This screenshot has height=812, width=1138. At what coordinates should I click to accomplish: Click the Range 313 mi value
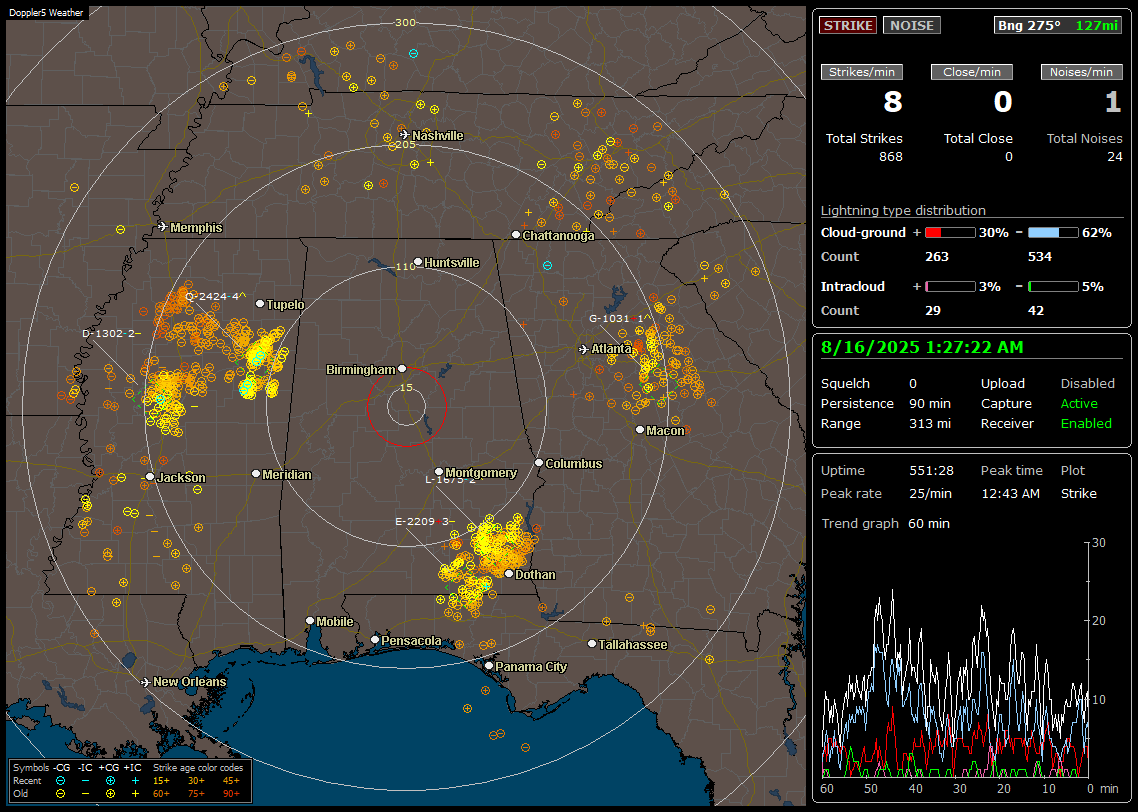coord(930,423)
